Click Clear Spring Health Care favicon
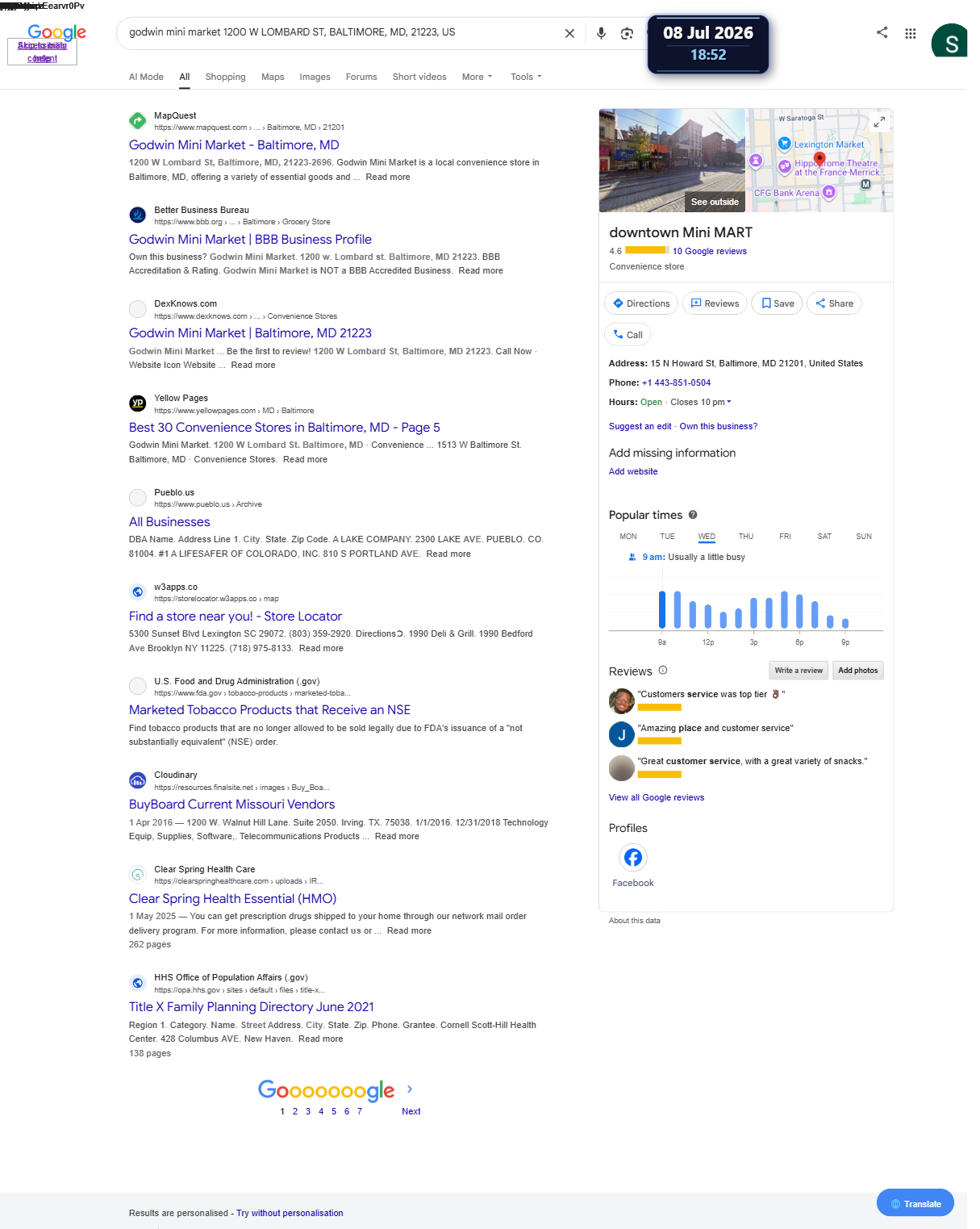Image resolution: width=980 pixels, height=1229 pixels. click(138, 875)
